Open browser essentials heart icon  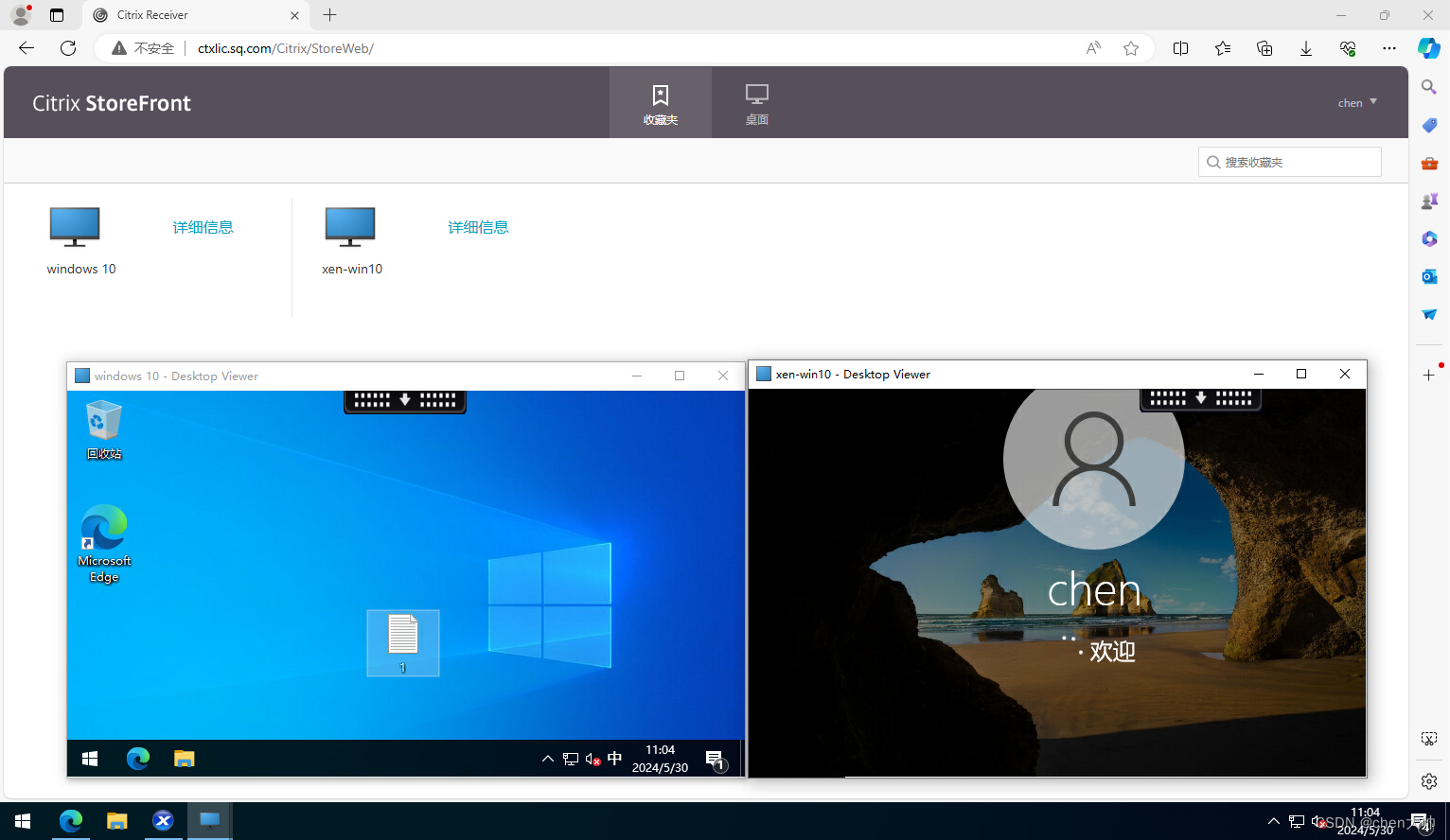pos(1348,48)
